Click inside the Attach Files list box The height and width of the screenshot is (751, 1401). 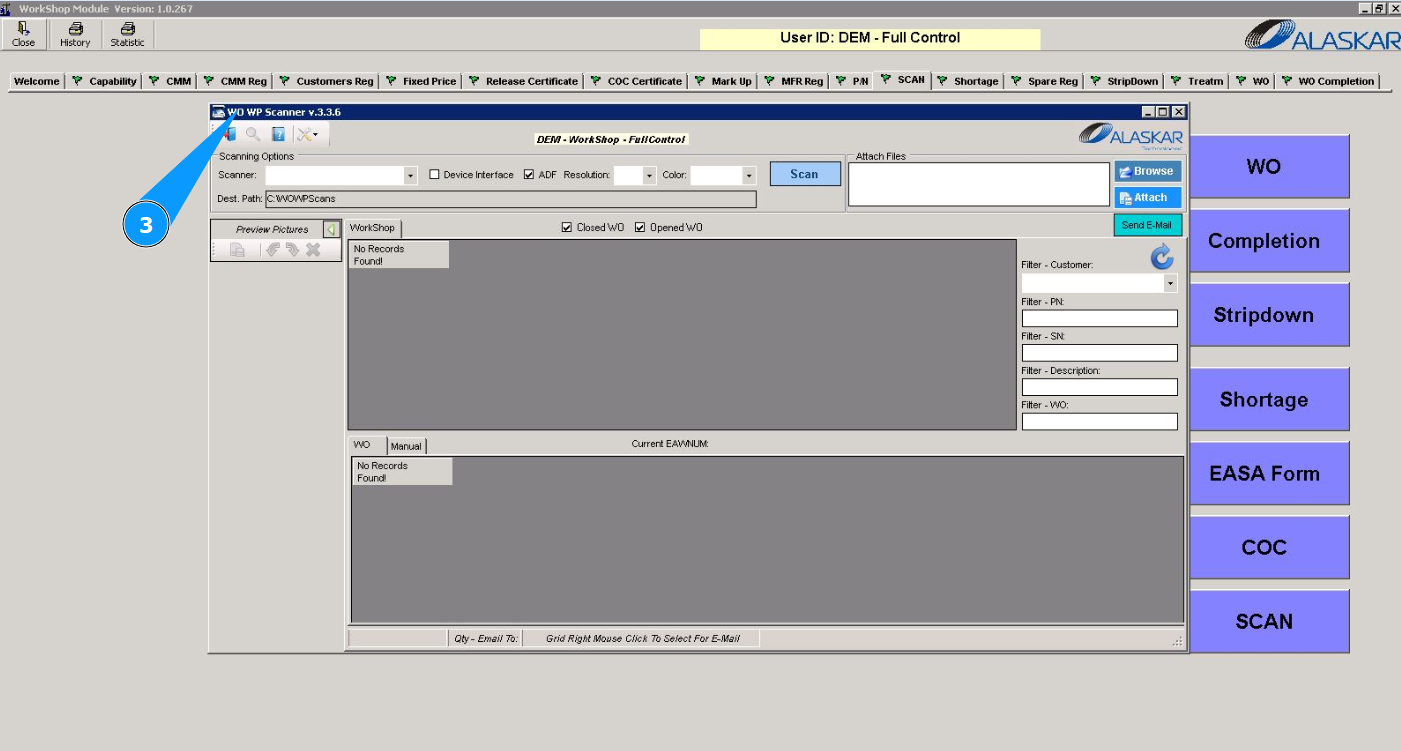tap(979, 184)
